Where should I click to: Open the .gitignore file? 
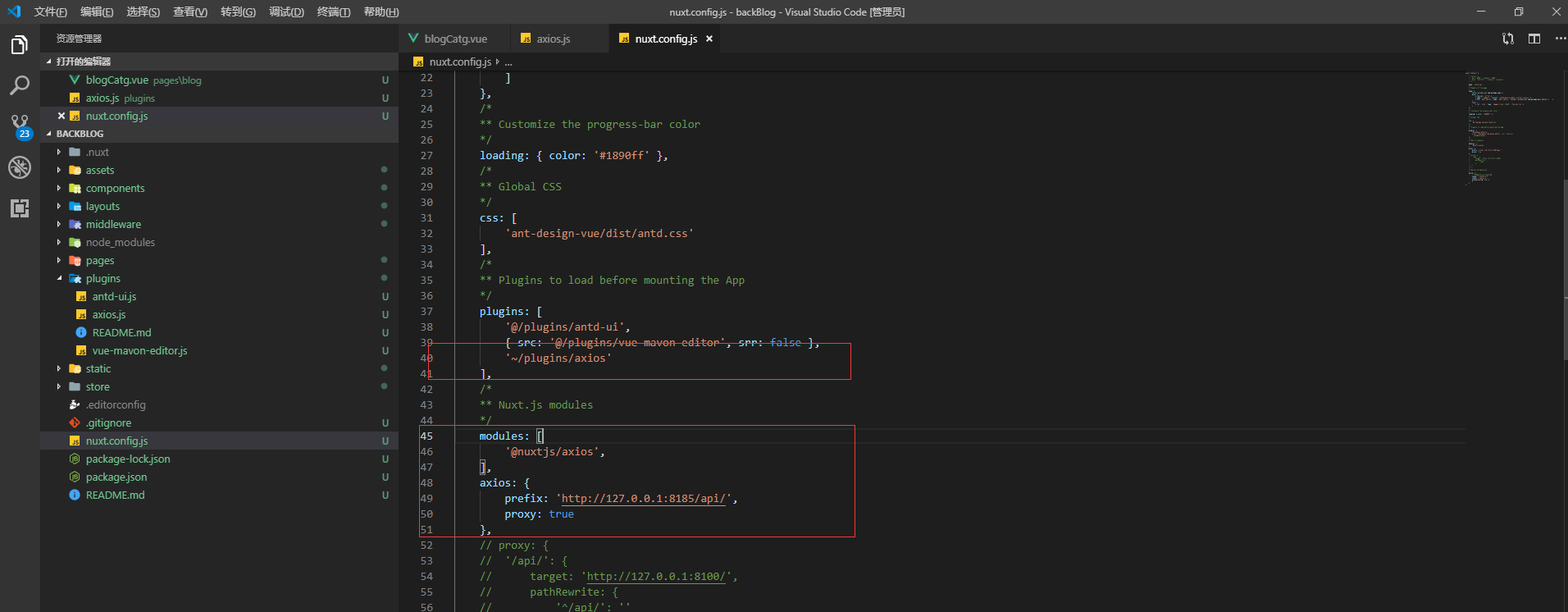pyautogui.click(x=219, y=422)
